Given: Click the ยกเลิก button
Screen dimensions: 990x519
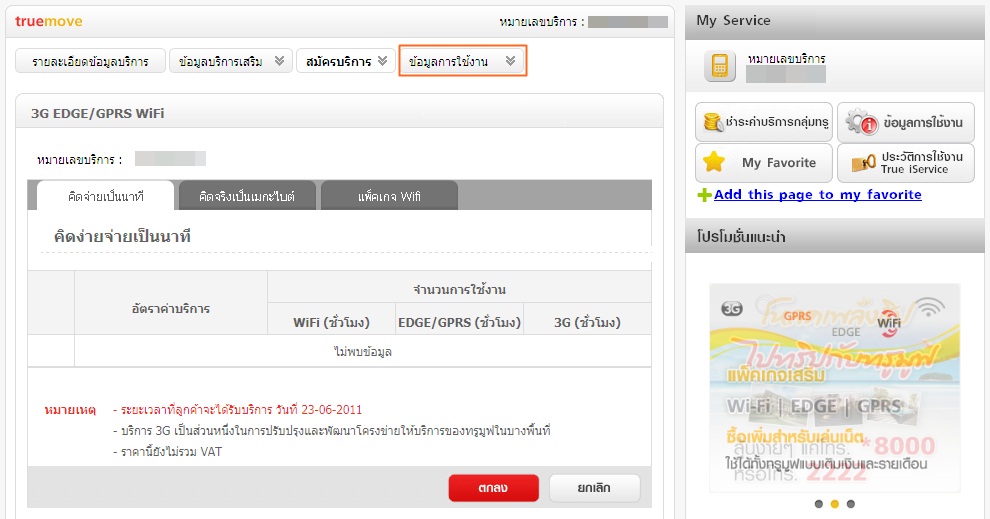Looking at the screenshot, I should pyautogui.click(x=594, y=488).
